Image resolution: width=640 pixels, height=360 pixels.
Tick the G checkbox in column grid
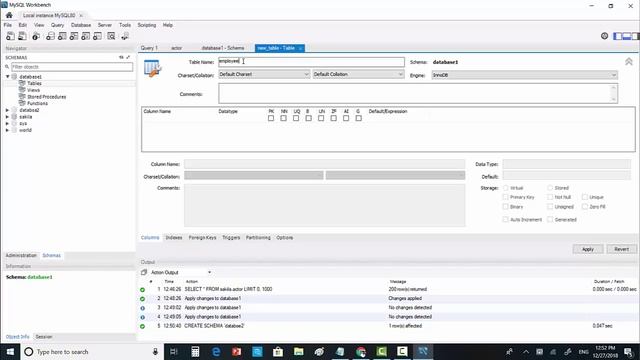(x=358, y=118)
